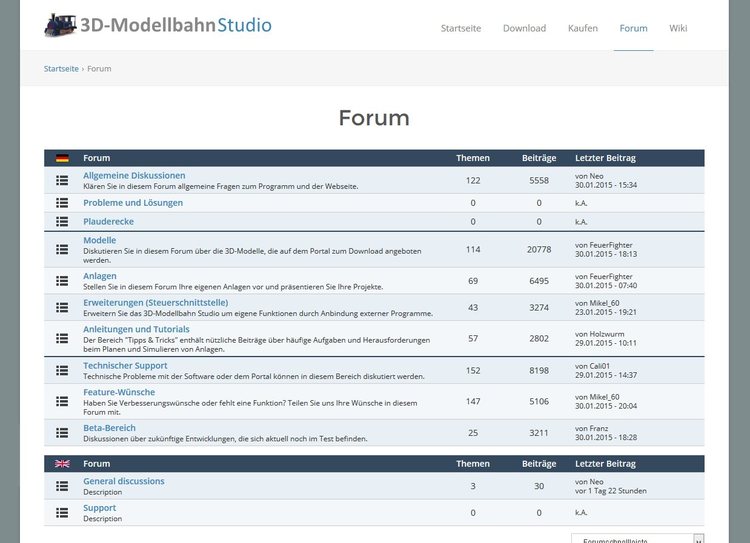750x543 pixels.
Task: Click the 3D-Modellbahn Studio locomotive logo
Action: pos(61,25)
